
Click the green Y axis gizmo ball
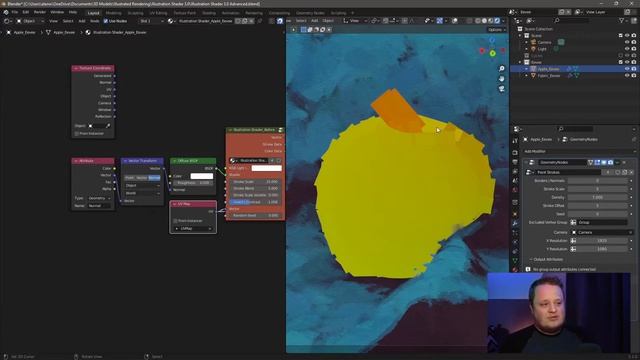click(493, 53)
